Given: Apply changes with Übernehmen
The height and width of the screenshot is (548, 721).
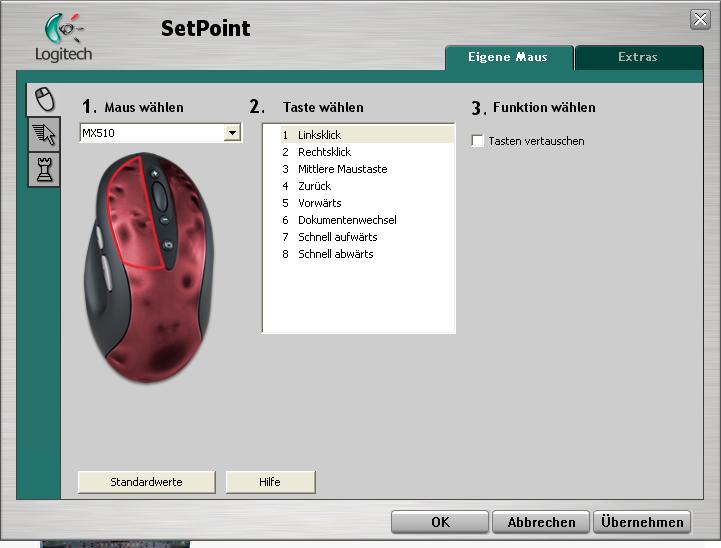Looking at the screenshot, I should 642,522.
